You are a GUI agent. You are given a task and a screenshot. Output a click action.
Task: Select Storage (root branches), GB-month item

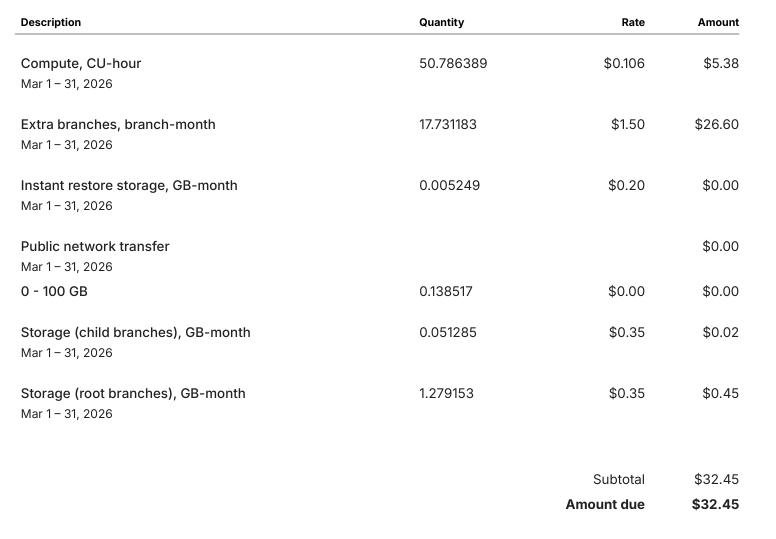coord(133,393)
